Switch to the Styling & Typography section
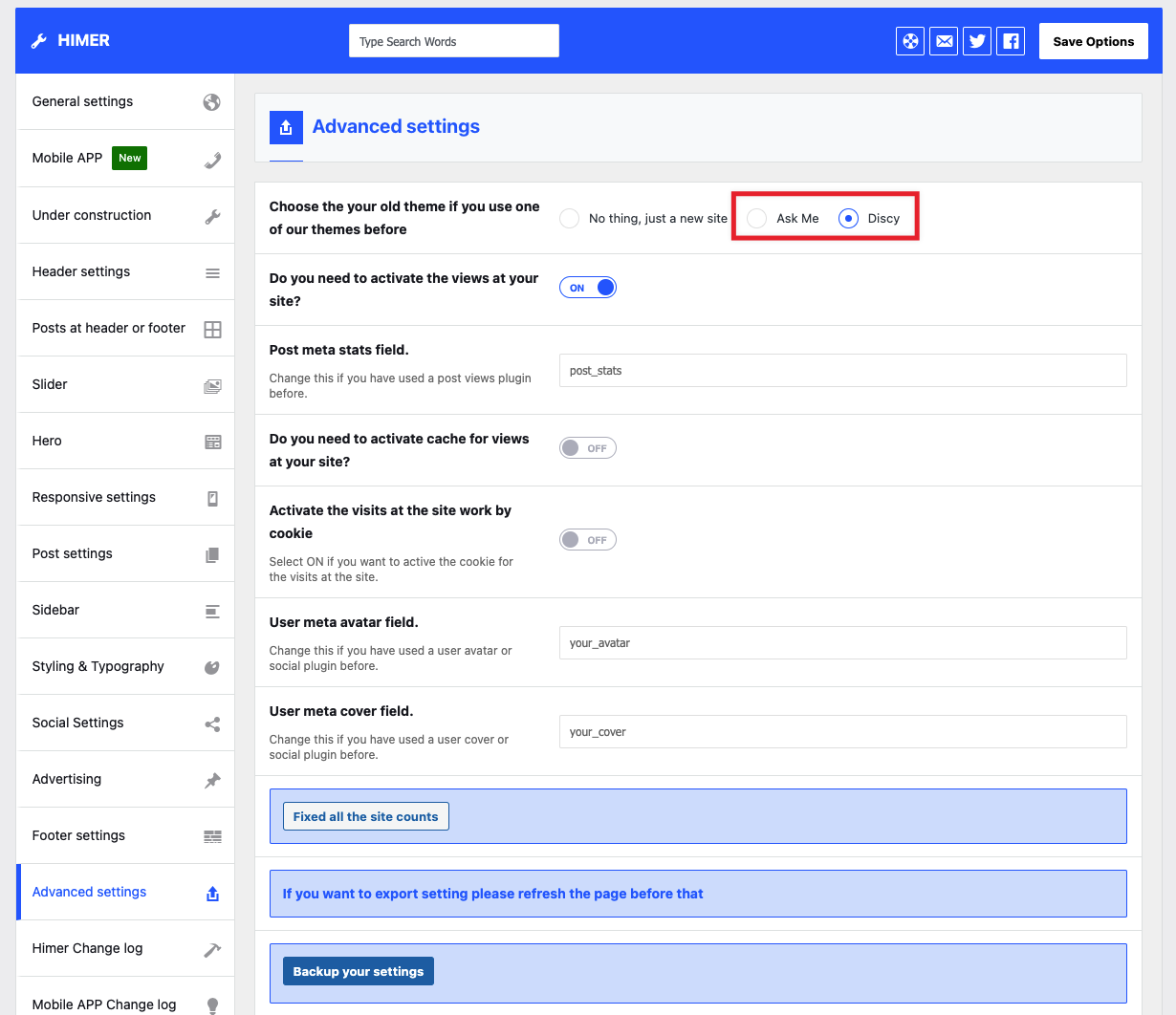 pos(98,666)
